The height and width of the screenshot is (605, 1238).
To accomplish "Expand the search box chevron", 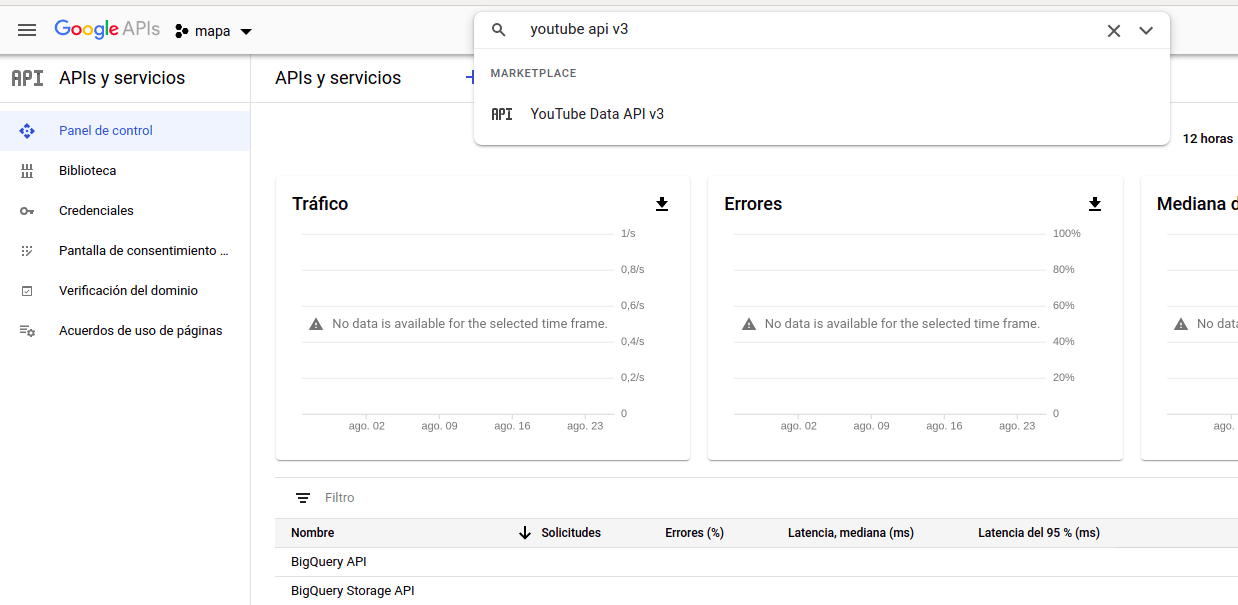I will click(x=1146, y=31).
